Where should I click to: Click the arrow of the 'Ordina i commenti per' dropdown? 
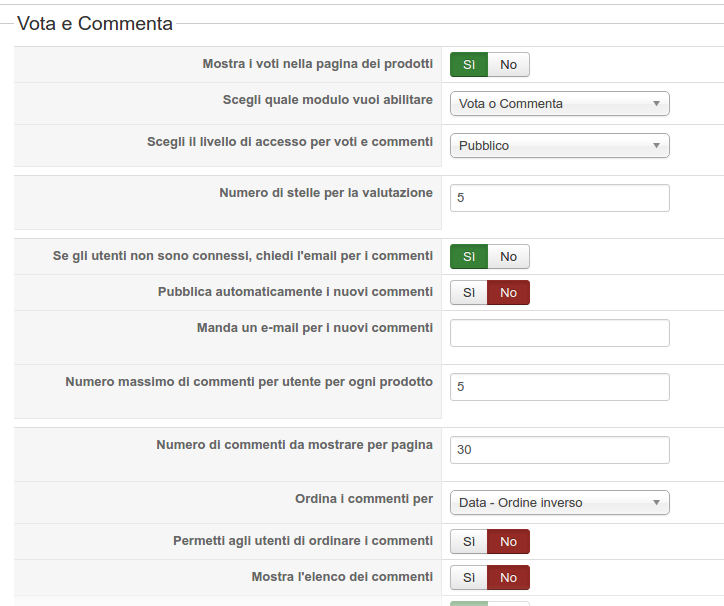(656, 503)
